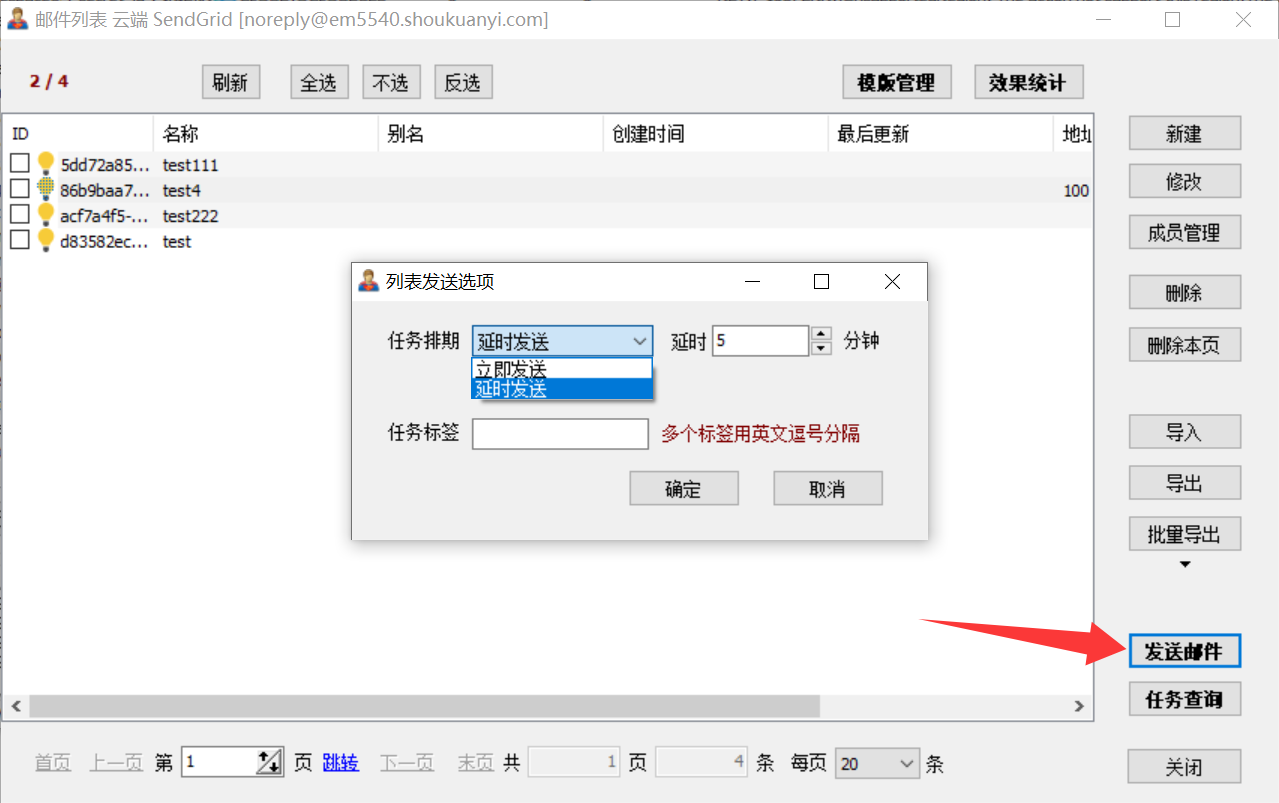Check the box for list test111
Screen dimensions: 1279x803
pyautogui.click(x=20, y=163)
